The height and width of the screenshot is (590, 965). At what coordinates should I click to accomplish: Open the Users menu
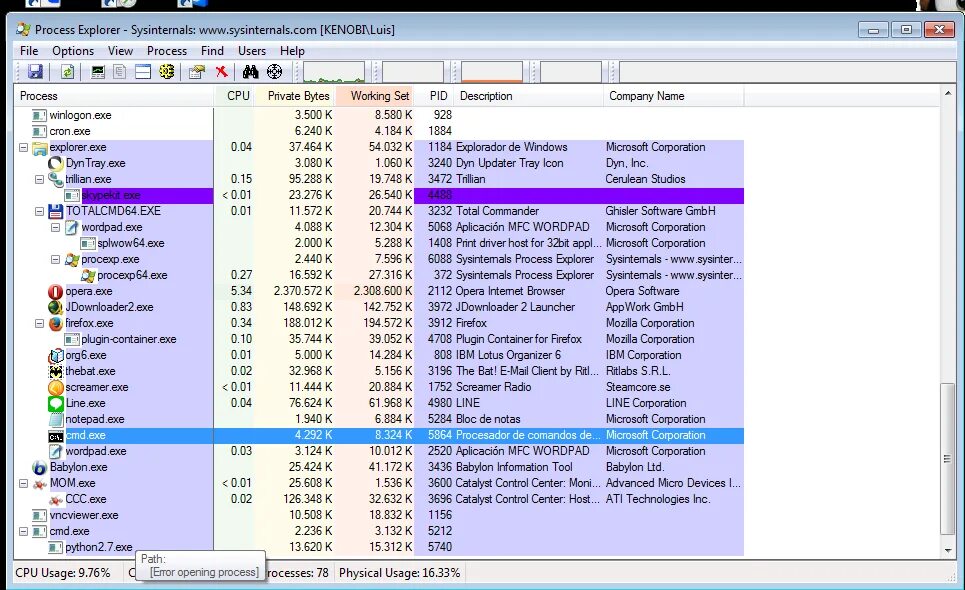[252, 50]
